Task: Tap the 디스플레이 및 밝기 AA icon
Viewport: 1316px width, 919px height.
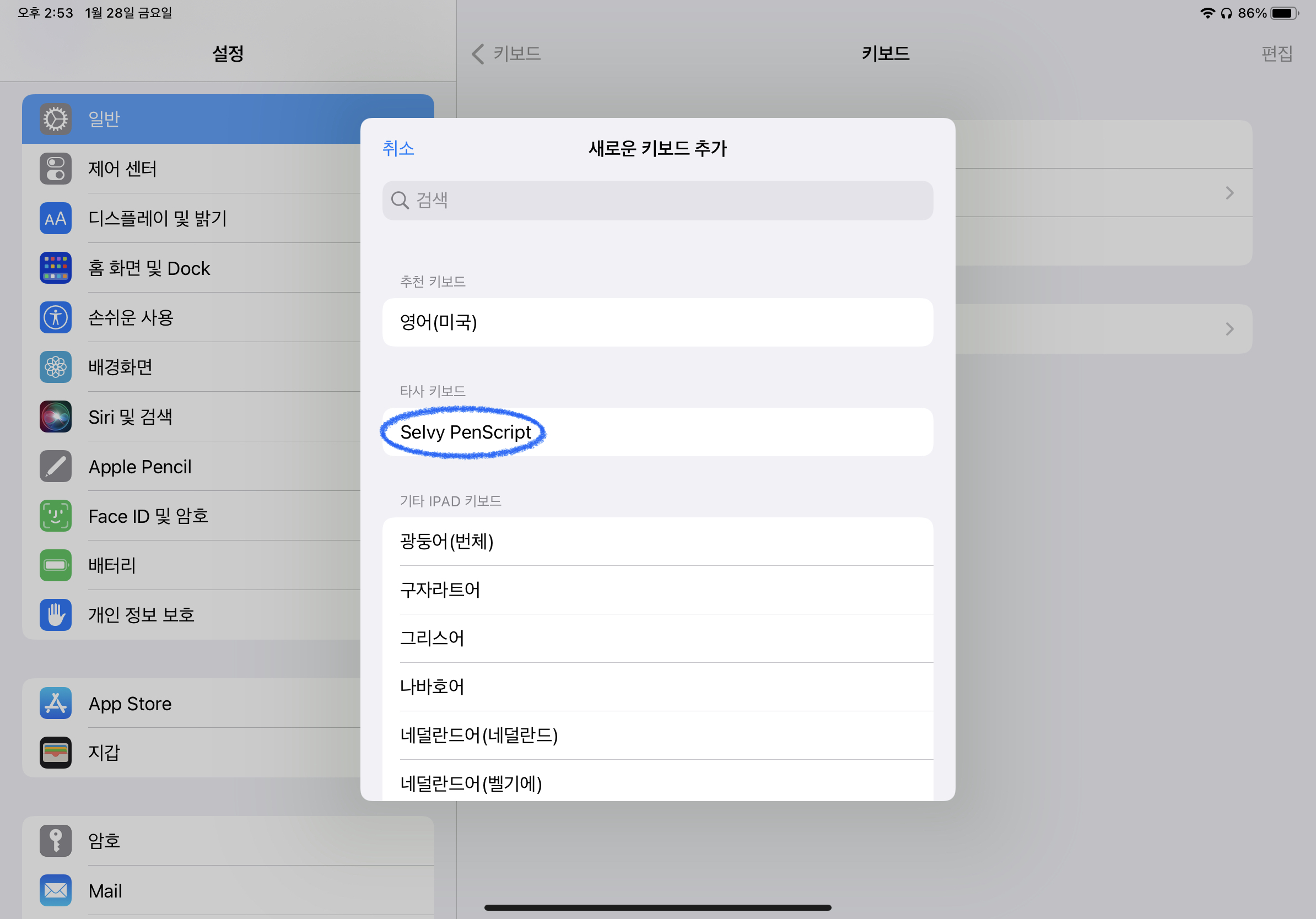Action: click(x=56, y=218)
